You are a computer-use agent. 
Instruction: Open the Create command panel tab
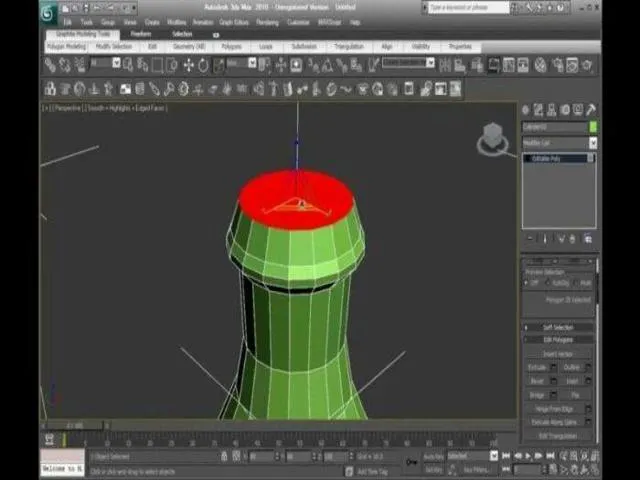click(x=526, y=110)
